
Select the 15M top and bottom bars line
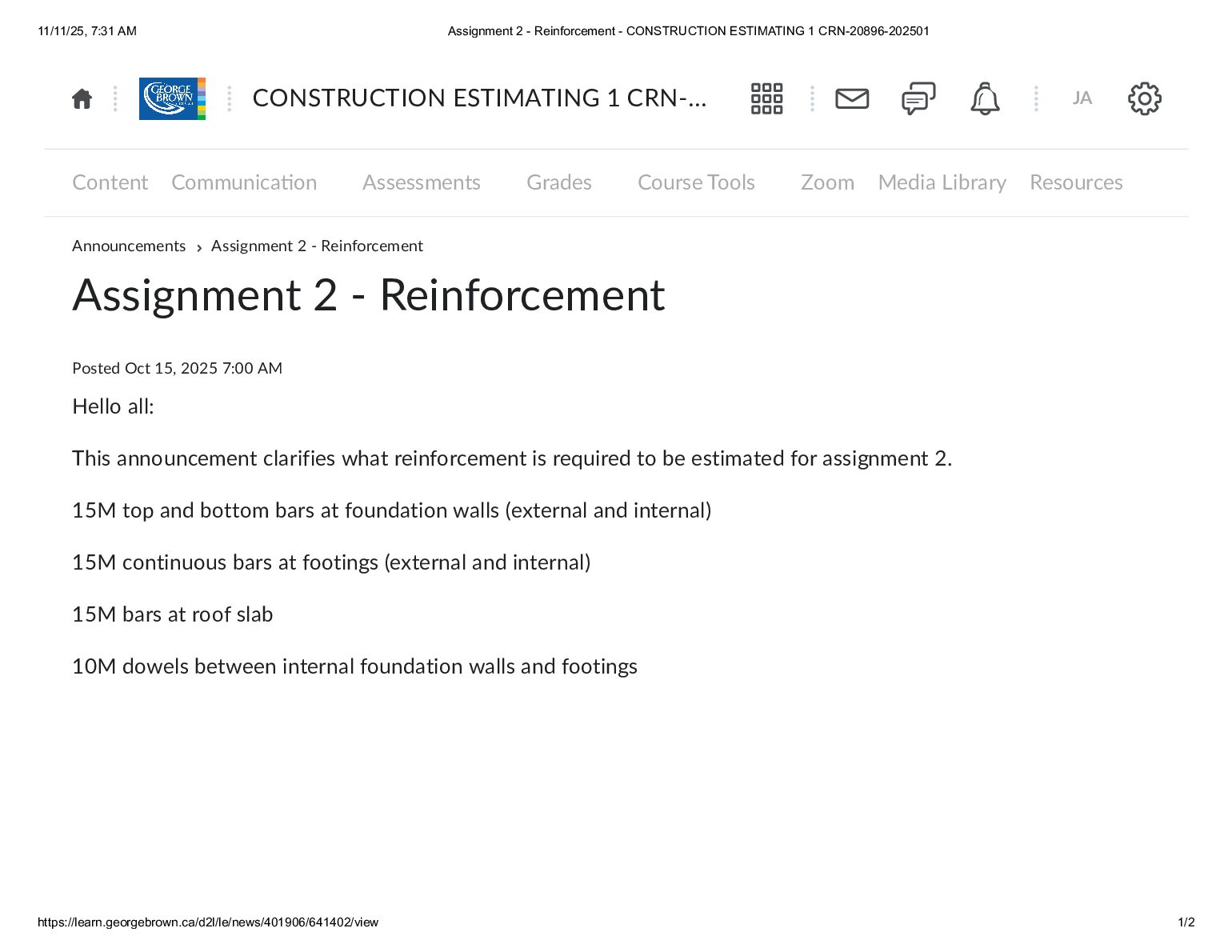click(392, 510)
